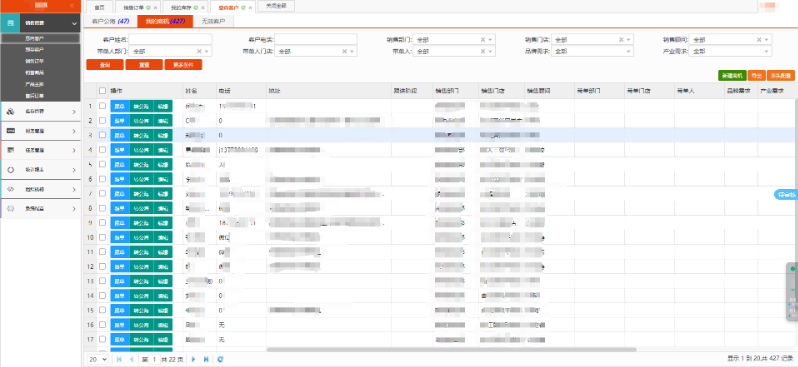Click into the 客户电话 input field
Image resolution: width=798 pixels, height=367 pixels.
pyautogui.click(x=316, y=40)
